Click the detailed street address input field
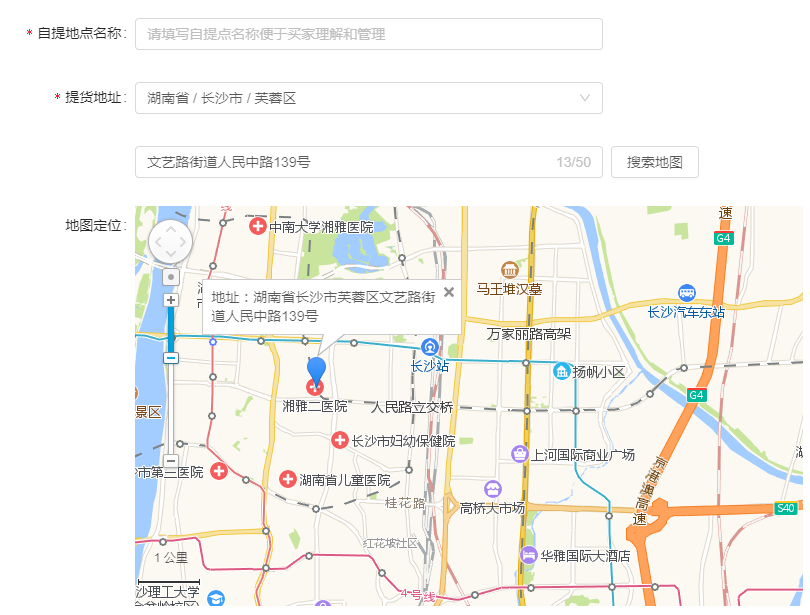Screen dimensions: 810x615 345,162
